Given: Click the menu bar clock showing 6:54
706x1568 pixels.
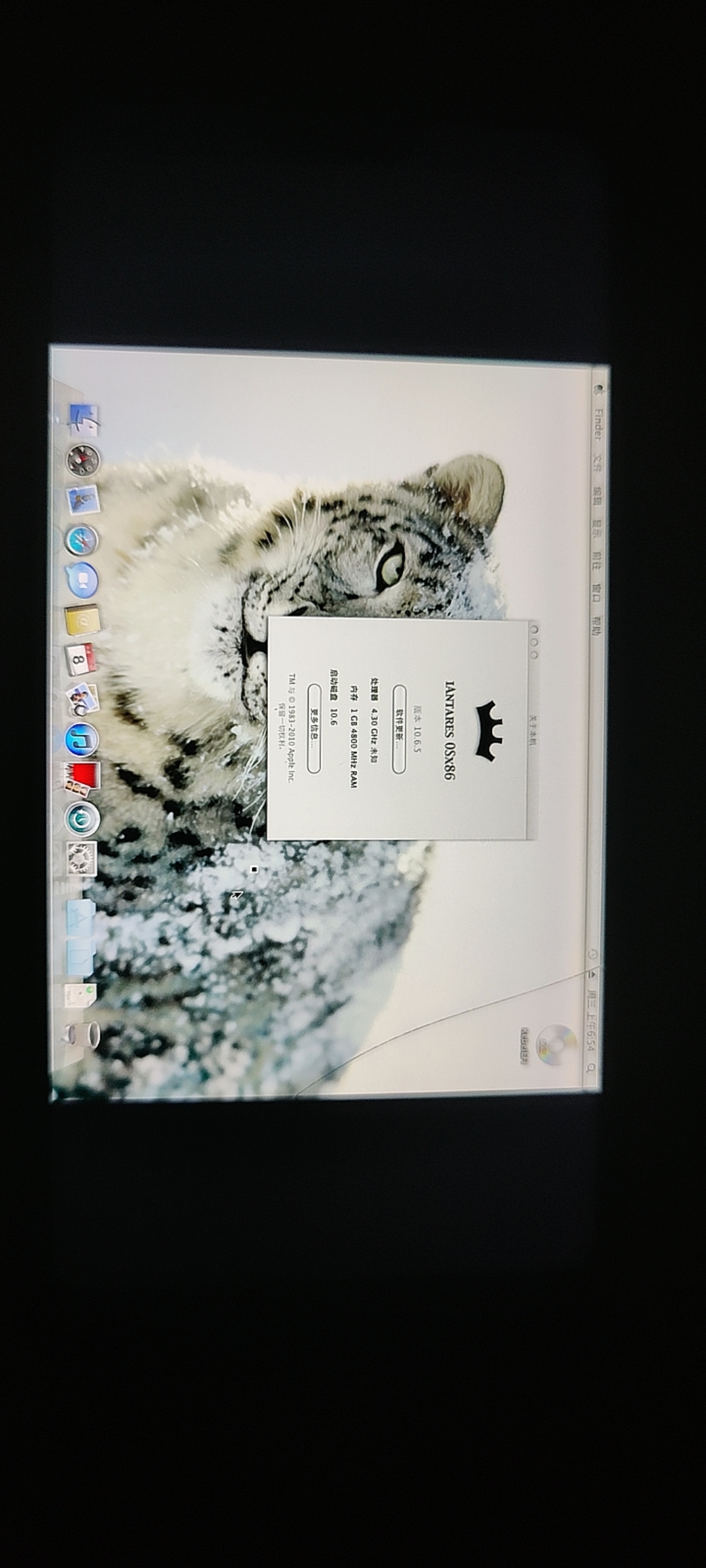Looking at the screenshot, I should (x=591, y=1021).
